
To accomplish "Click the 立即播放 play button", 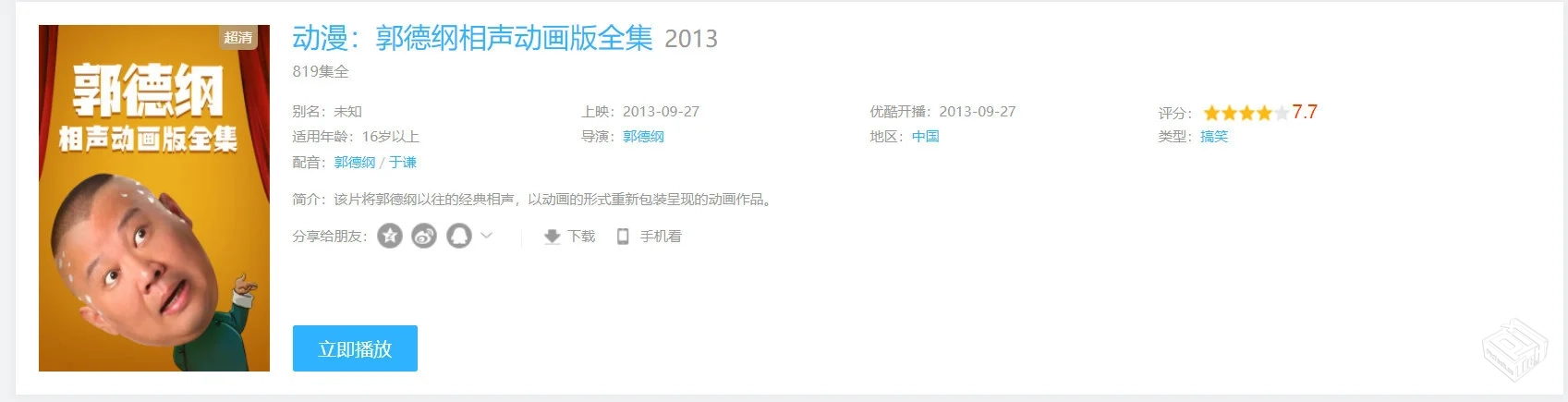I will [355, 348].
